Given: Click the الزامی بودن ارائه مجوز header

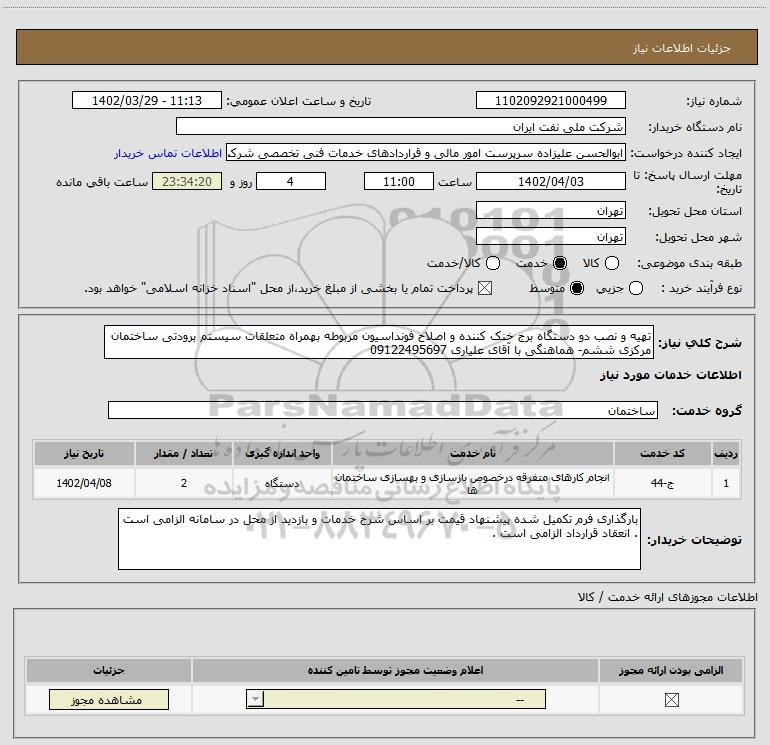Looking at the screenshot, I should point(671,670).
